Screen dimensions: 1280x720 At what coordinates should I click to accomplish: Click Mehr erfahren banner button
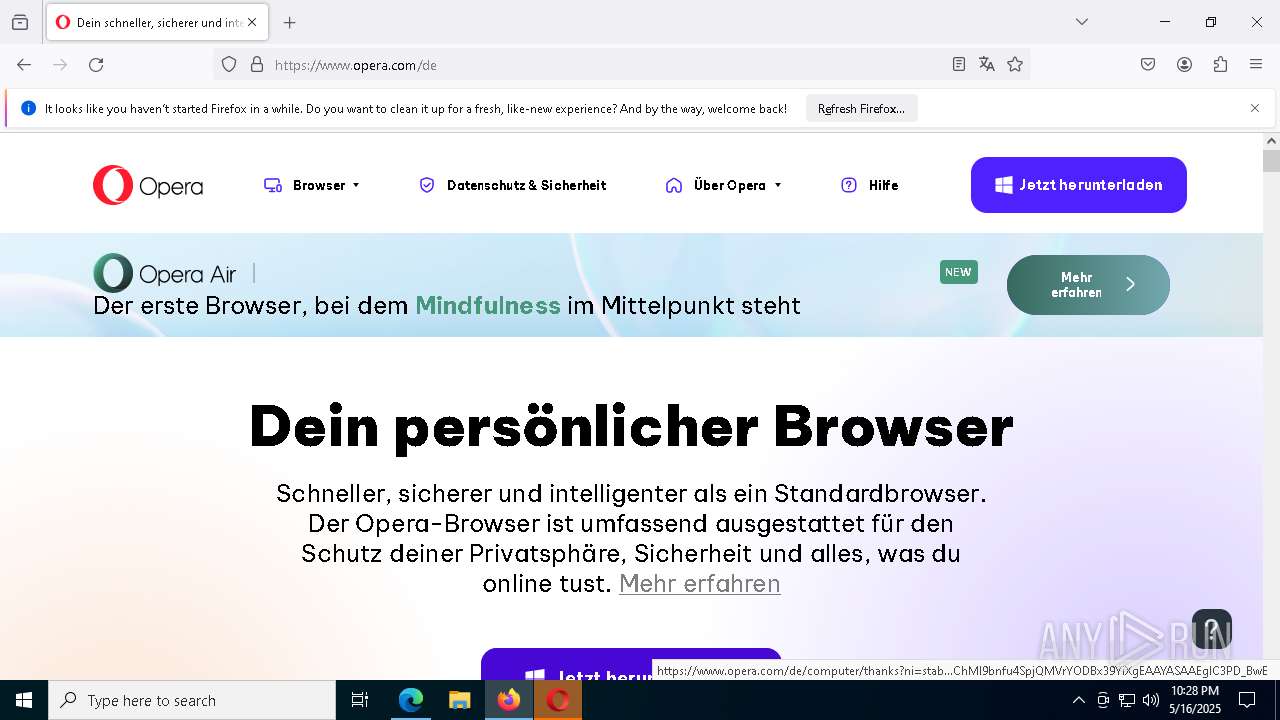pyautogui.click(x=1088, y=285)
